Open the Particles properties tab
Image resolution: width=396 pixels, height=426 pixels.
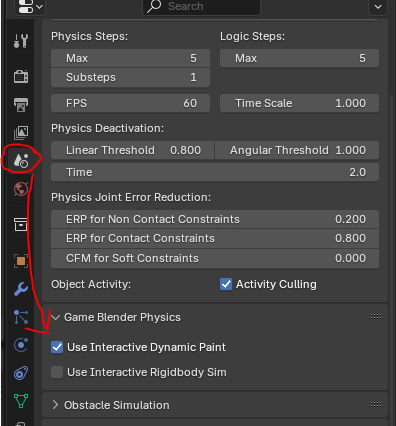(x=21, y=317)
